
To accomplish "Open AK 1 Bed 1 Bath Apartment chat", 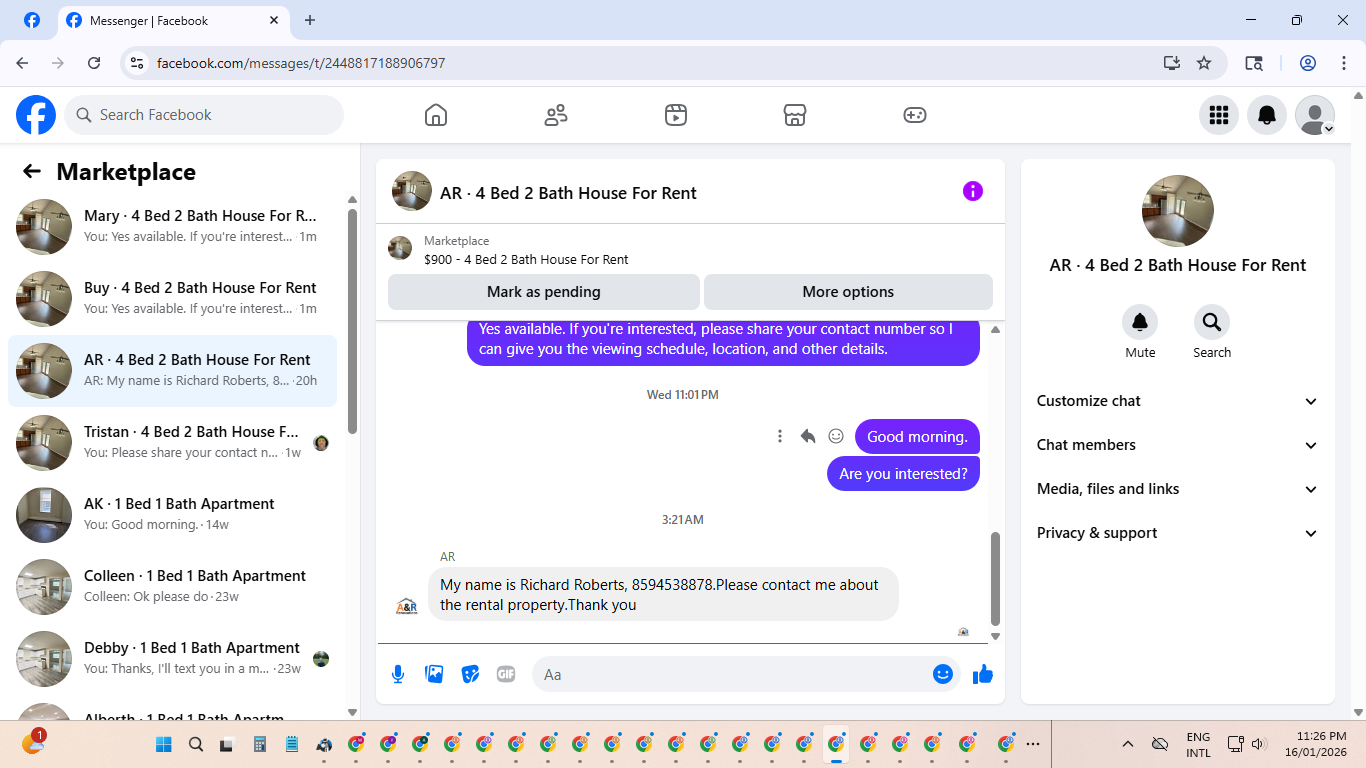I will tap(172, 515).
